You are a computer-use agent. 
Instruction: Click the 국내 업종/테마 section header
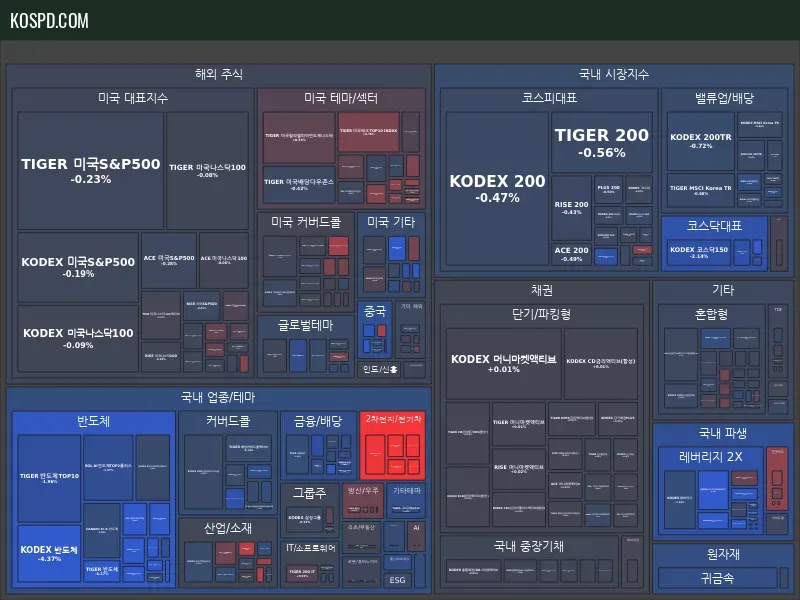[x=218, y=397]
